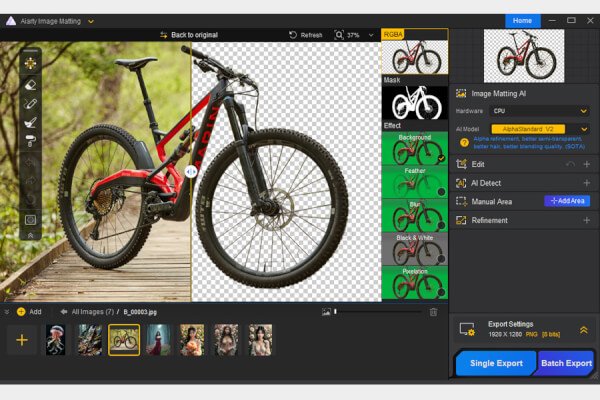Click the Back to original swap icon

tap(163, 35)
